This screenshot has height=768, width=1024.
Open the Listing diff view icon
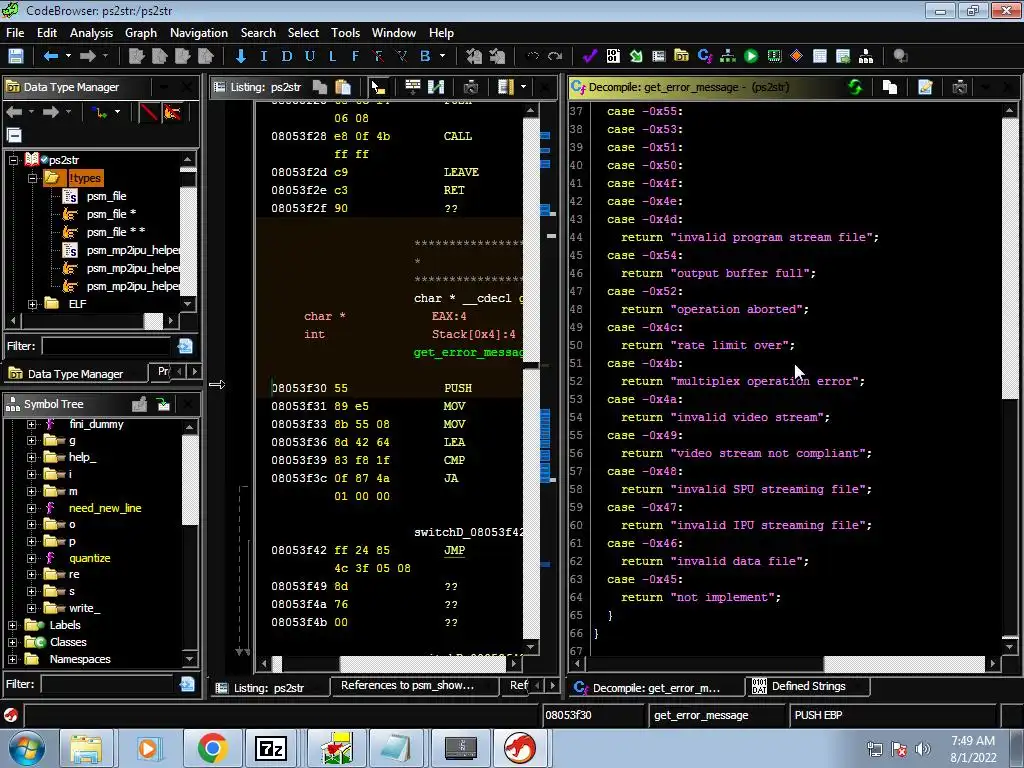436,87
